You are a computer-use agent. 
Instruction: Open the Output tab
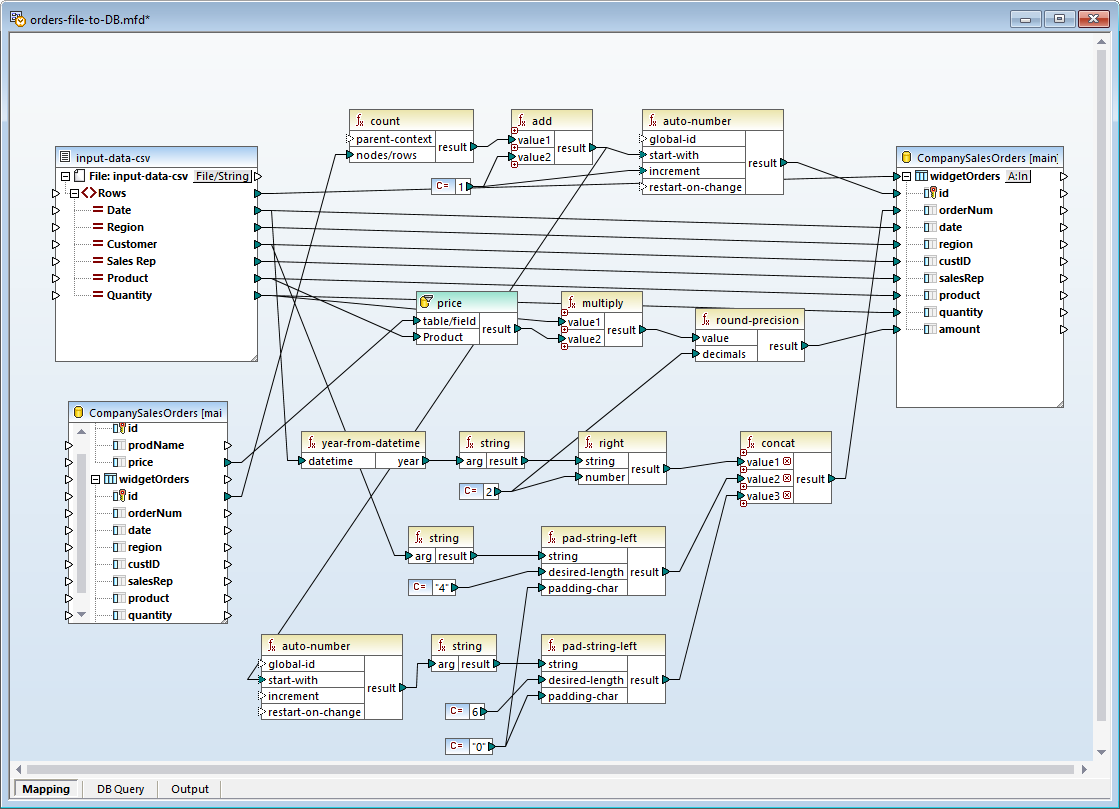point(190,789)
